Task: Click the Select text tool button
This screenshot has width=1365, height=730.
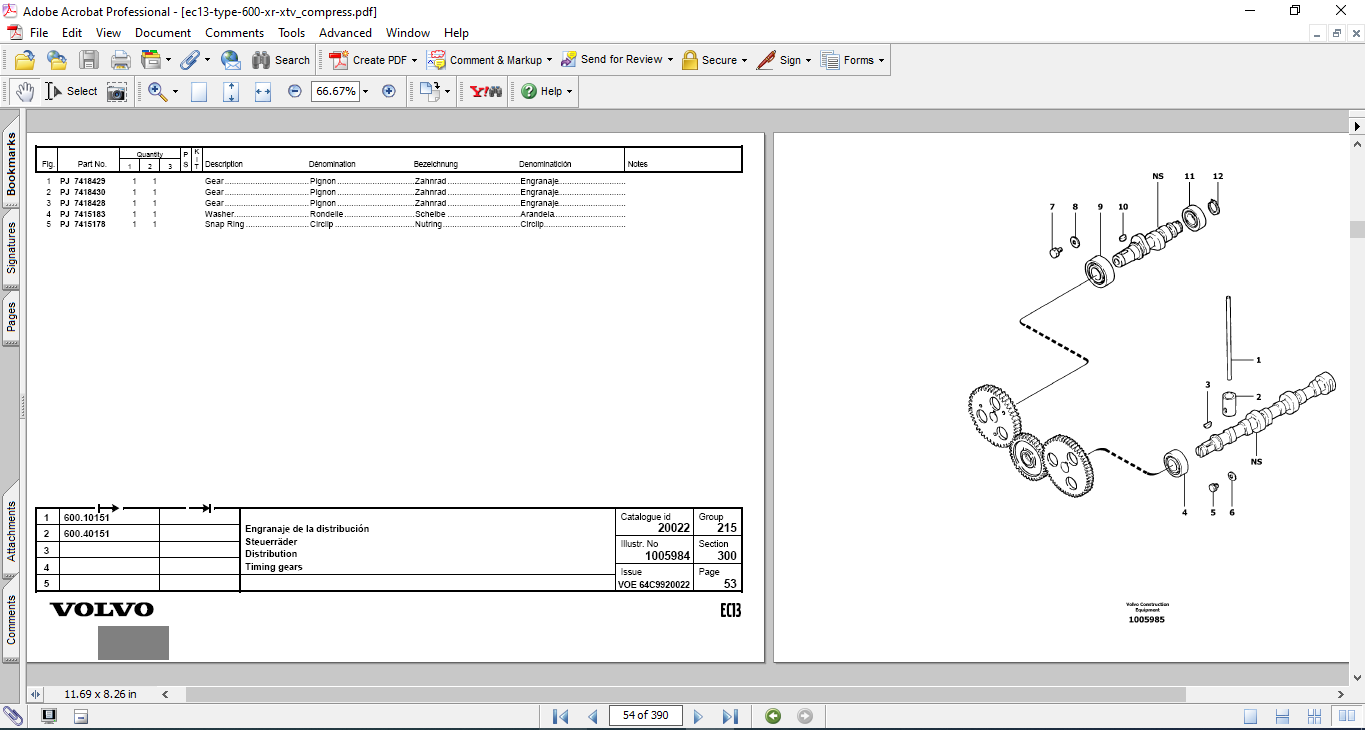Action: [x=71, y=91]
